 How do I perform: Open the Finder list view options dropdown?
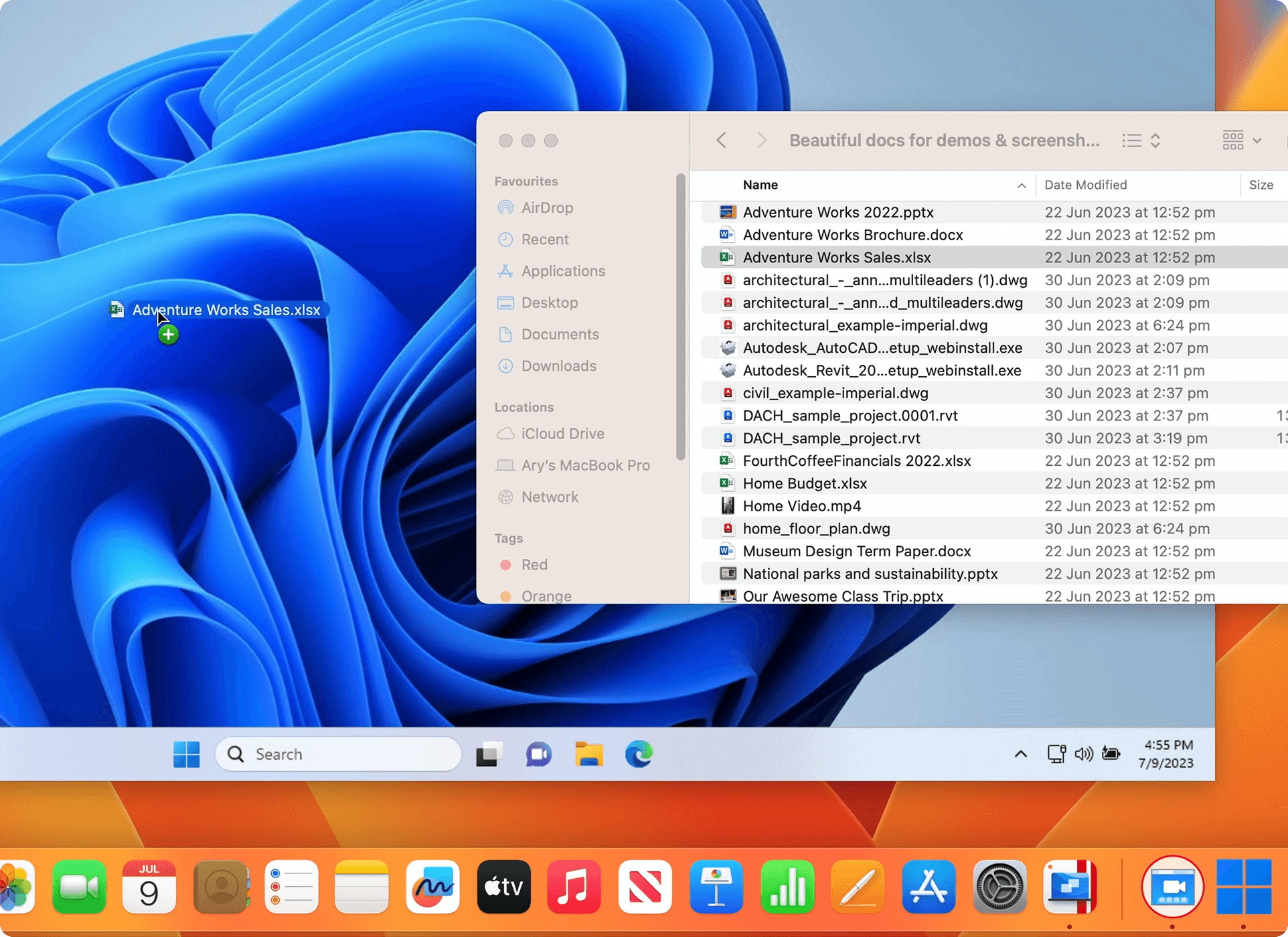point(1141,141)
